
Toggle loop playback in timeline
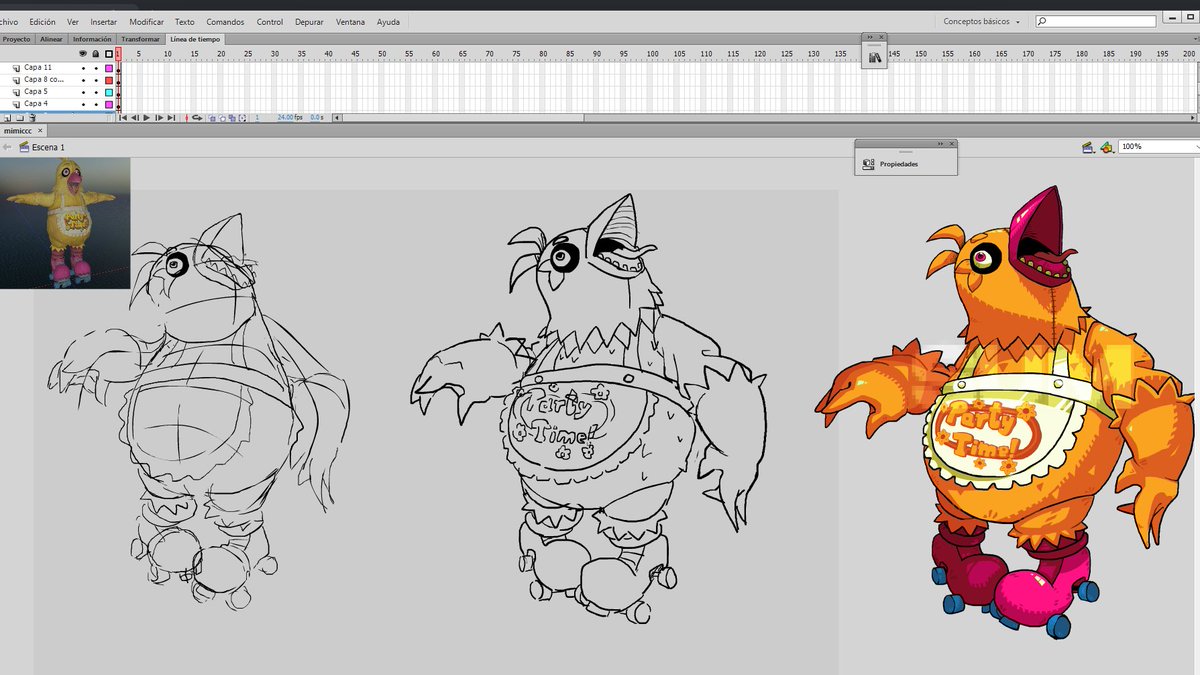point(196,118)
